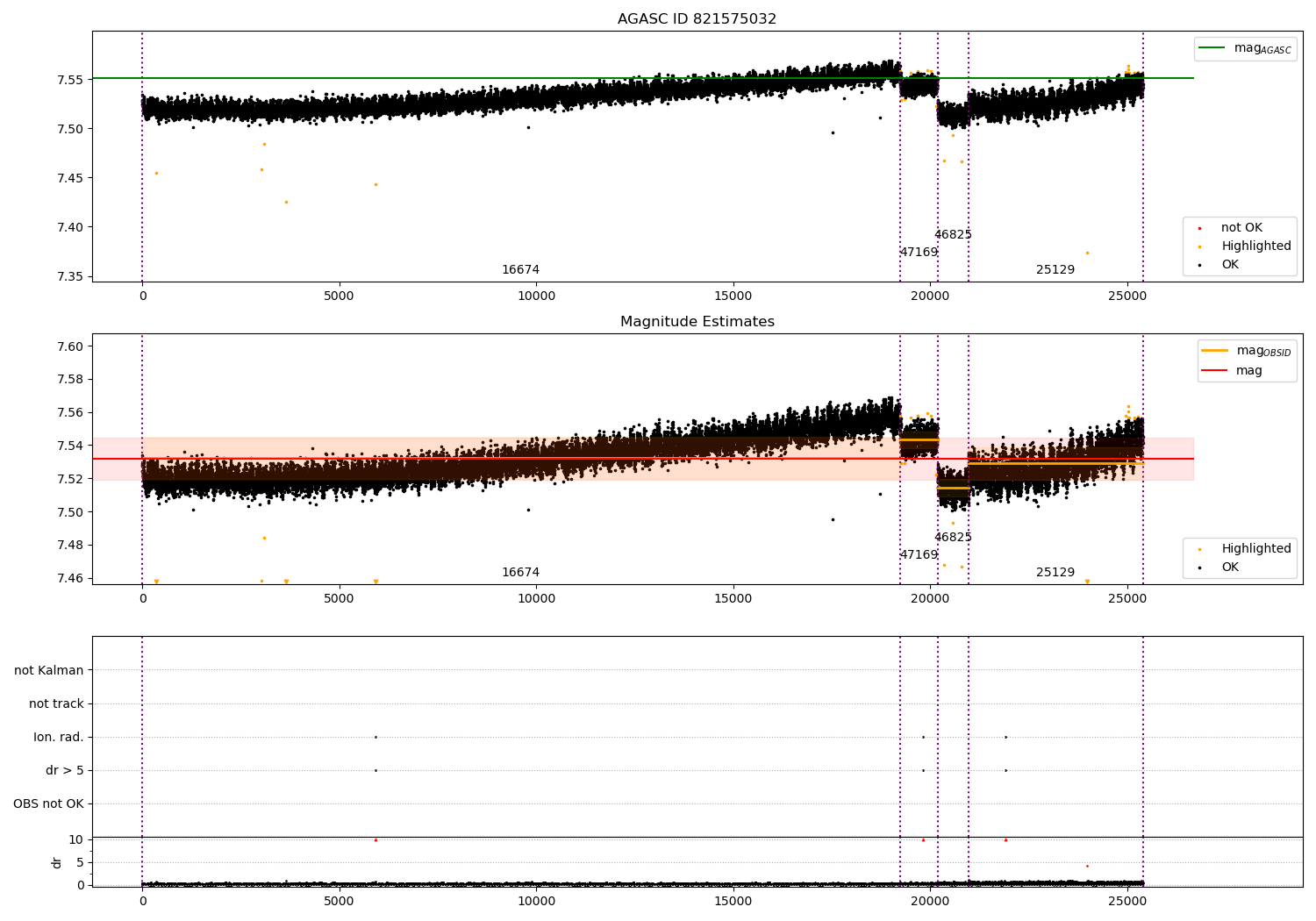Click obsid label 25129 in Magnitude Estimates plot
The image size is (1316, 921).
point(1055,572)
